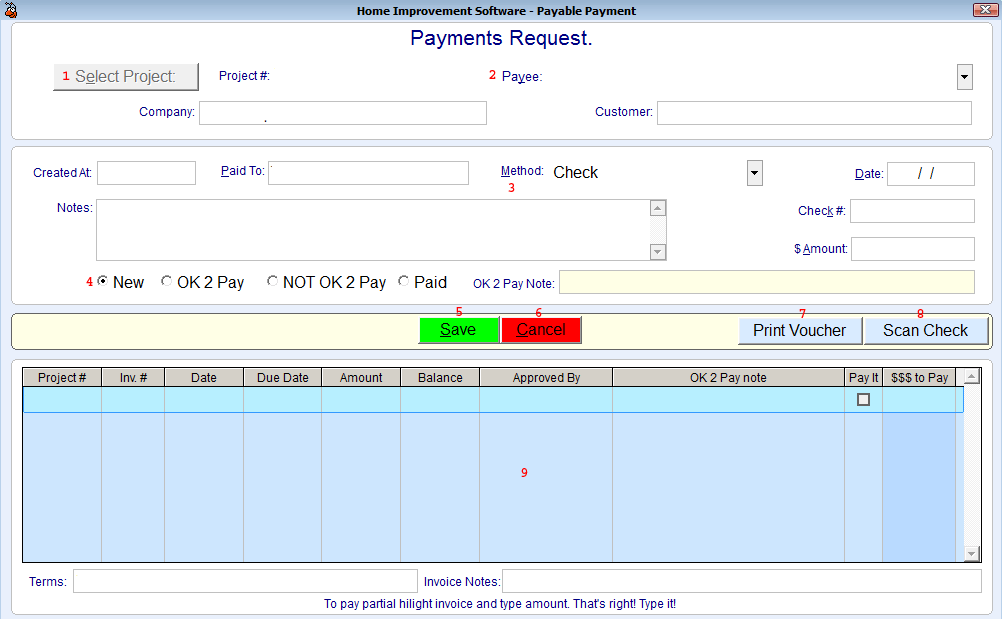This screenshot has width=1002, height=619.
Task: Click the Customer input field
Action: [x=814, y=113]
